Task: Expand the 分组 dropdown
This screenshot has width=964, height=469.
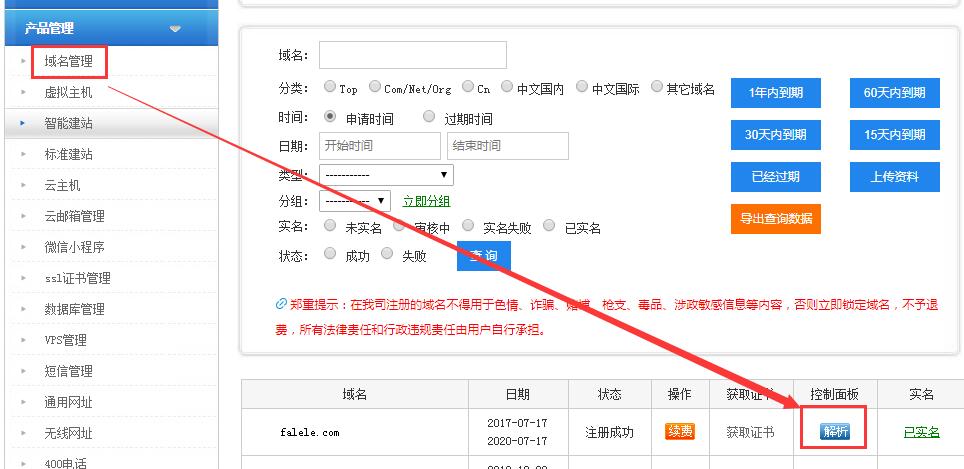Action: [354, 200]
